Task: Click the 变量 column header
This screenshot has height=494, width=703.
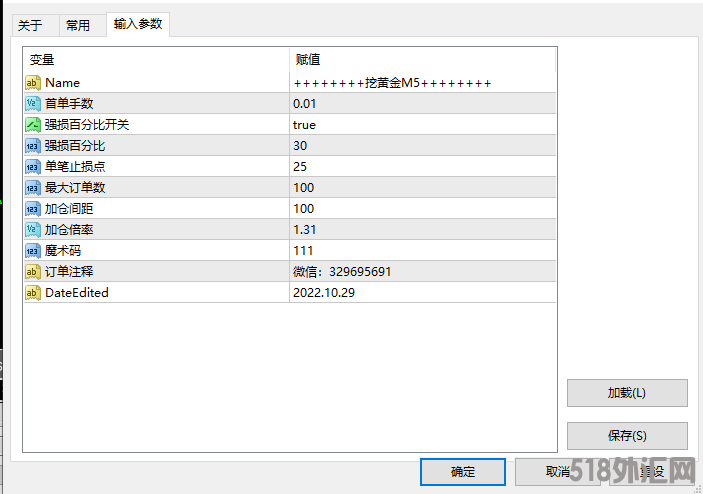Action: 156,60
